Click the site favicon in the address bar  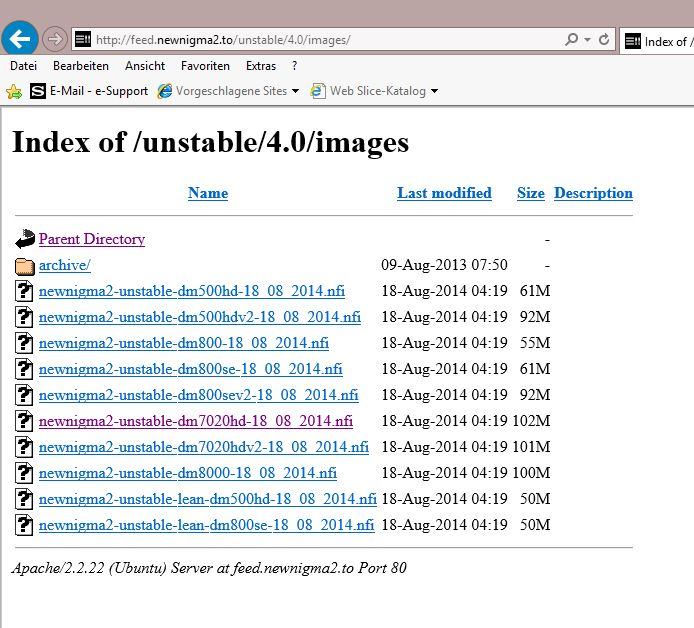(x=83, y=39)
